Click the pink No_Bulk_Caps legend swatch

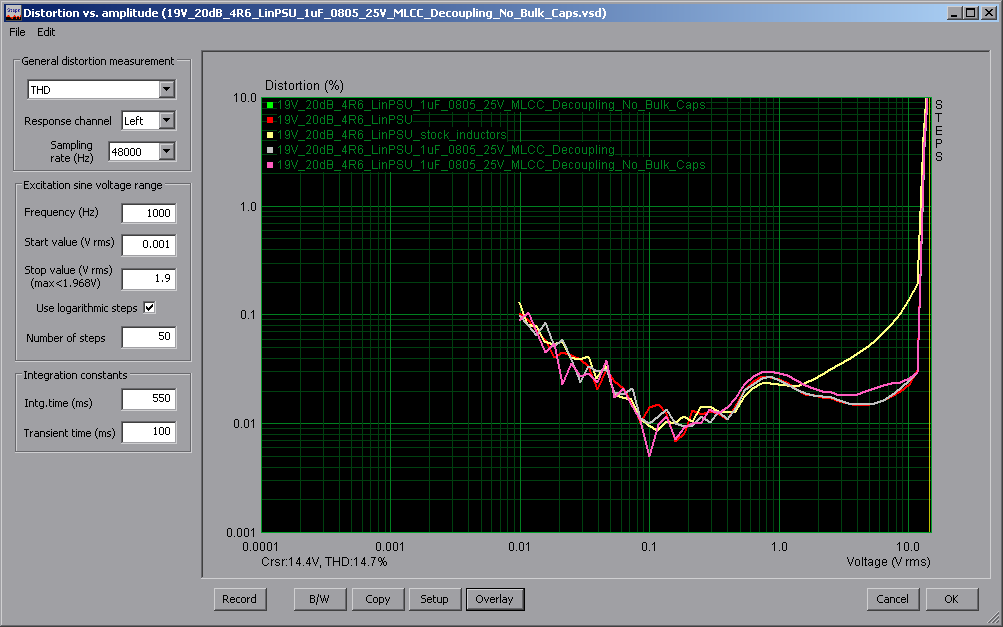click(x=270, y=165)
